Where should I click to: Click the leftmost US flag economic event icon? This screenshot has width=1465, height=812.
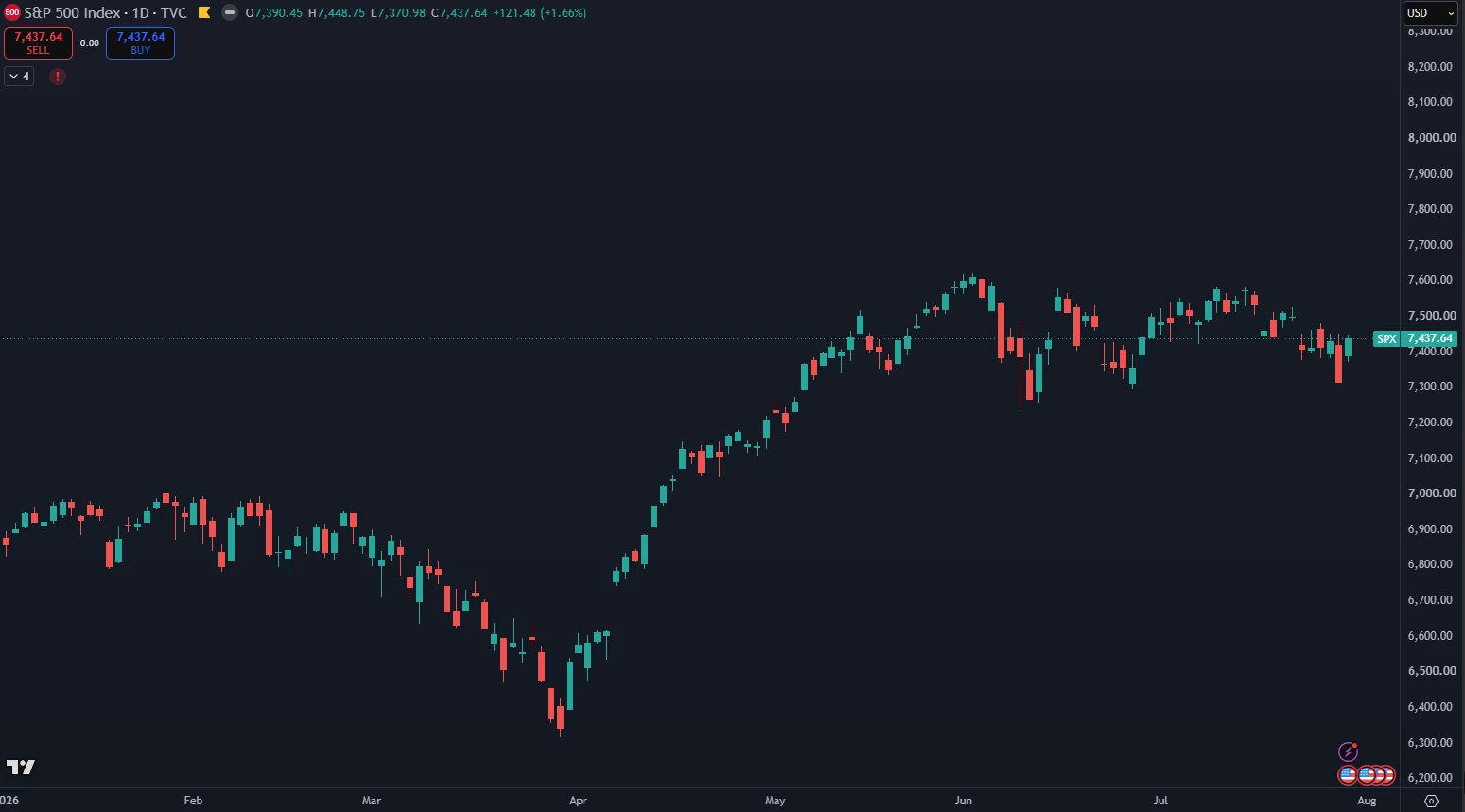[1348, 775]
